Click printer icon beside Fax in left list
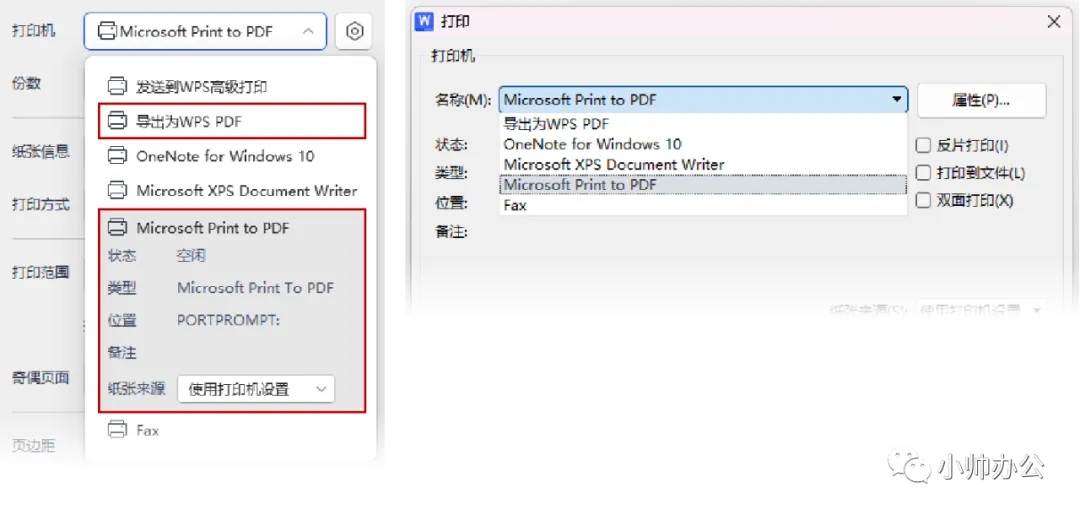This screenshot has width=1080, height=515. (118, 430)
